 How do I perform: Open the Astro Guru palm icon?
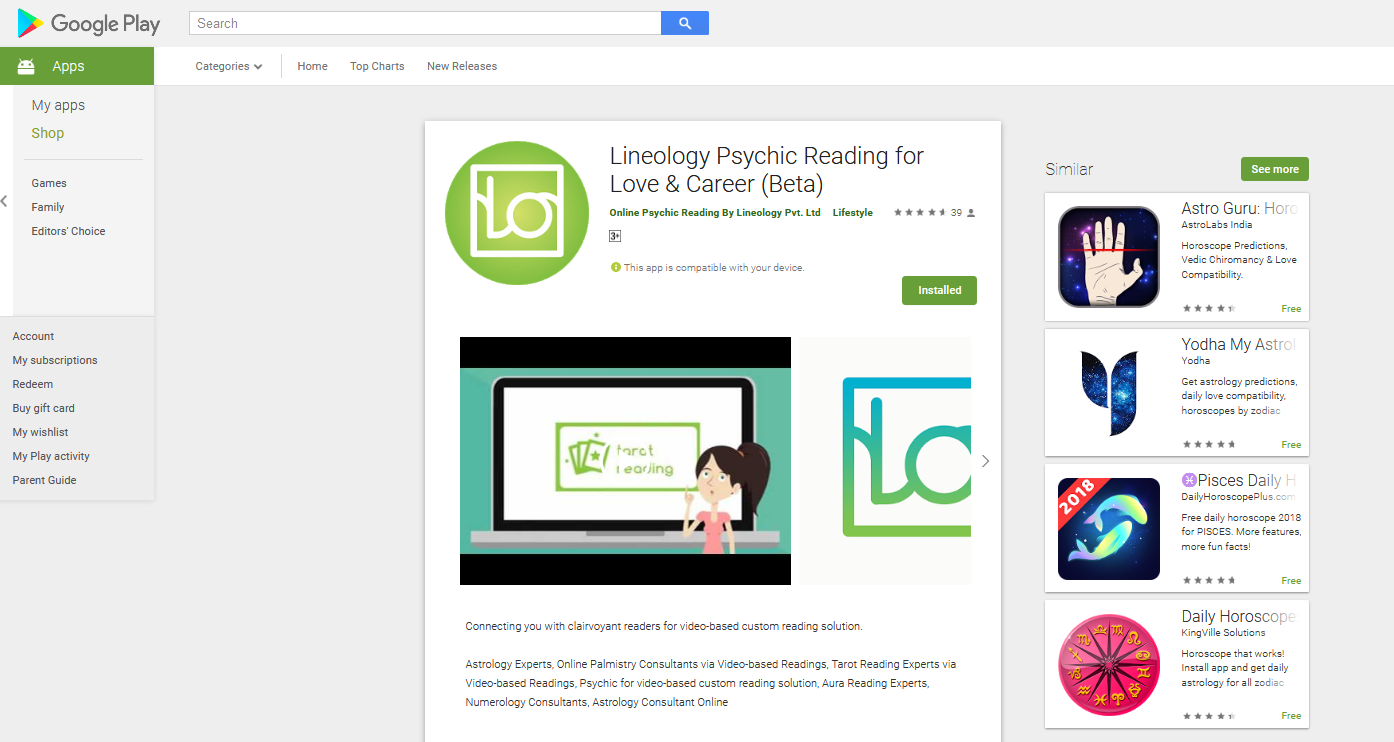(x=1109, y=256)
